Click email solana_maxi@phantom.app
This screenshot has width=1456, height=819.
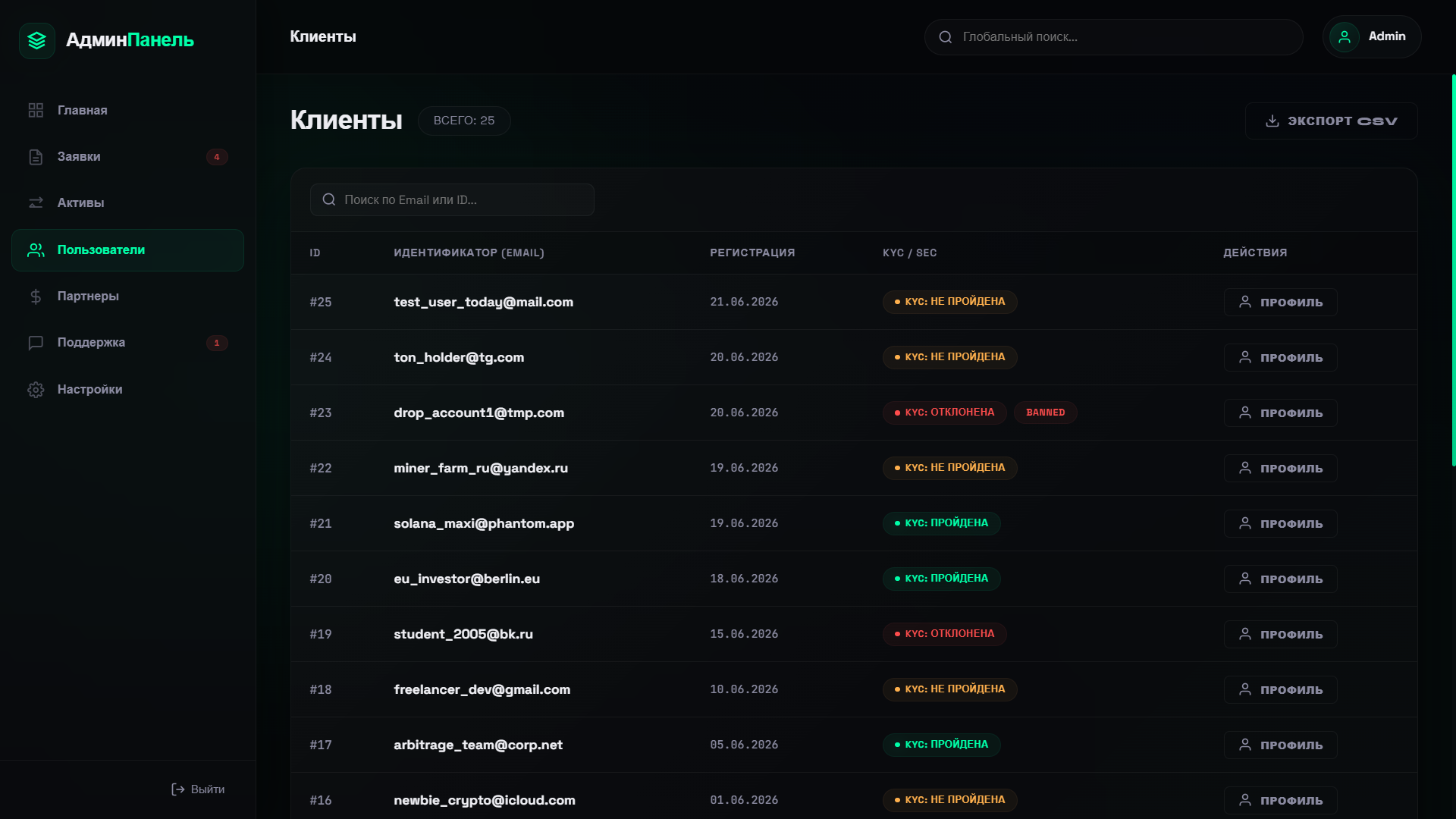pyautogui.click(x=484, y=523)
